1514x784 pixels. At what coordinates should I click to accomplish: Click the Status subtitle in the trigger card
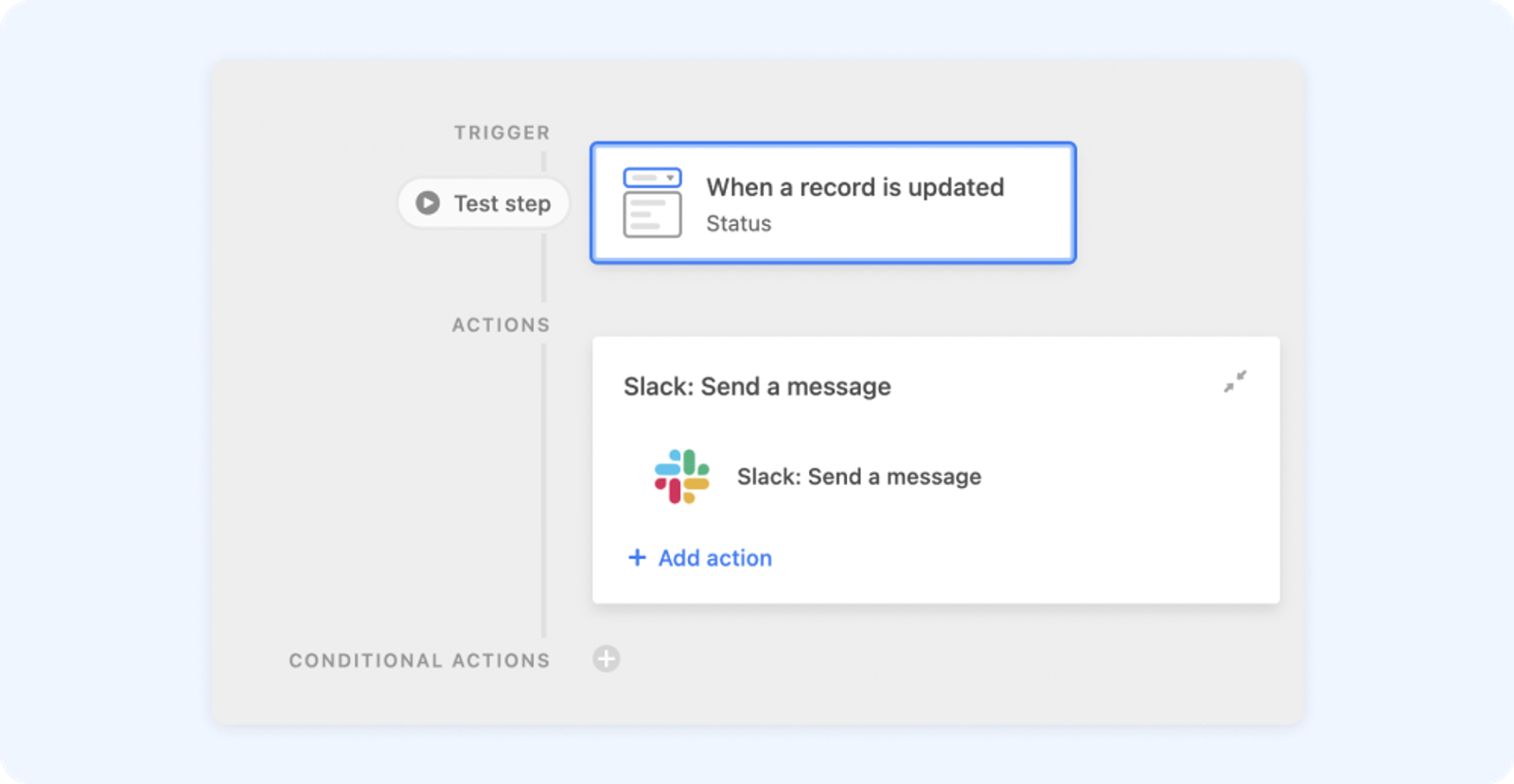[x=739, y=223]
